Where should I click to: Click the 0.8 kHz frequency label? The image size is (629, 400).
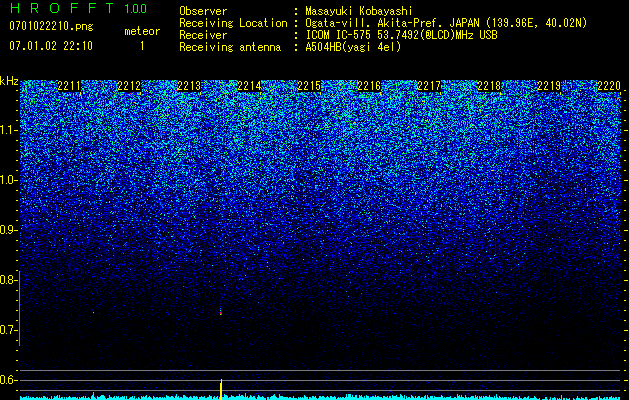(x=8, y=280)
